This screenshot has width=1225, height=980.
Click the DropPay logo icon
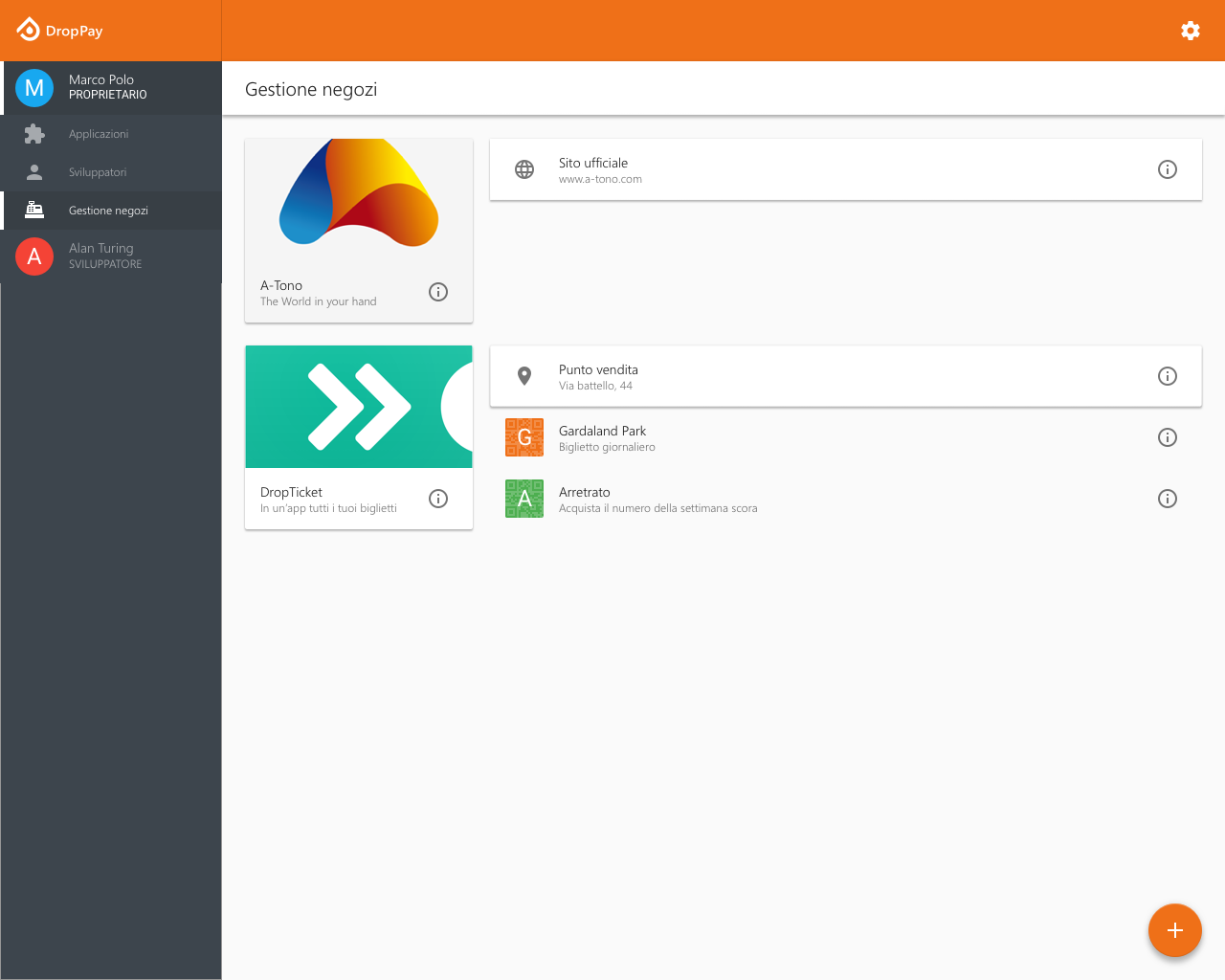pos(29,30)
